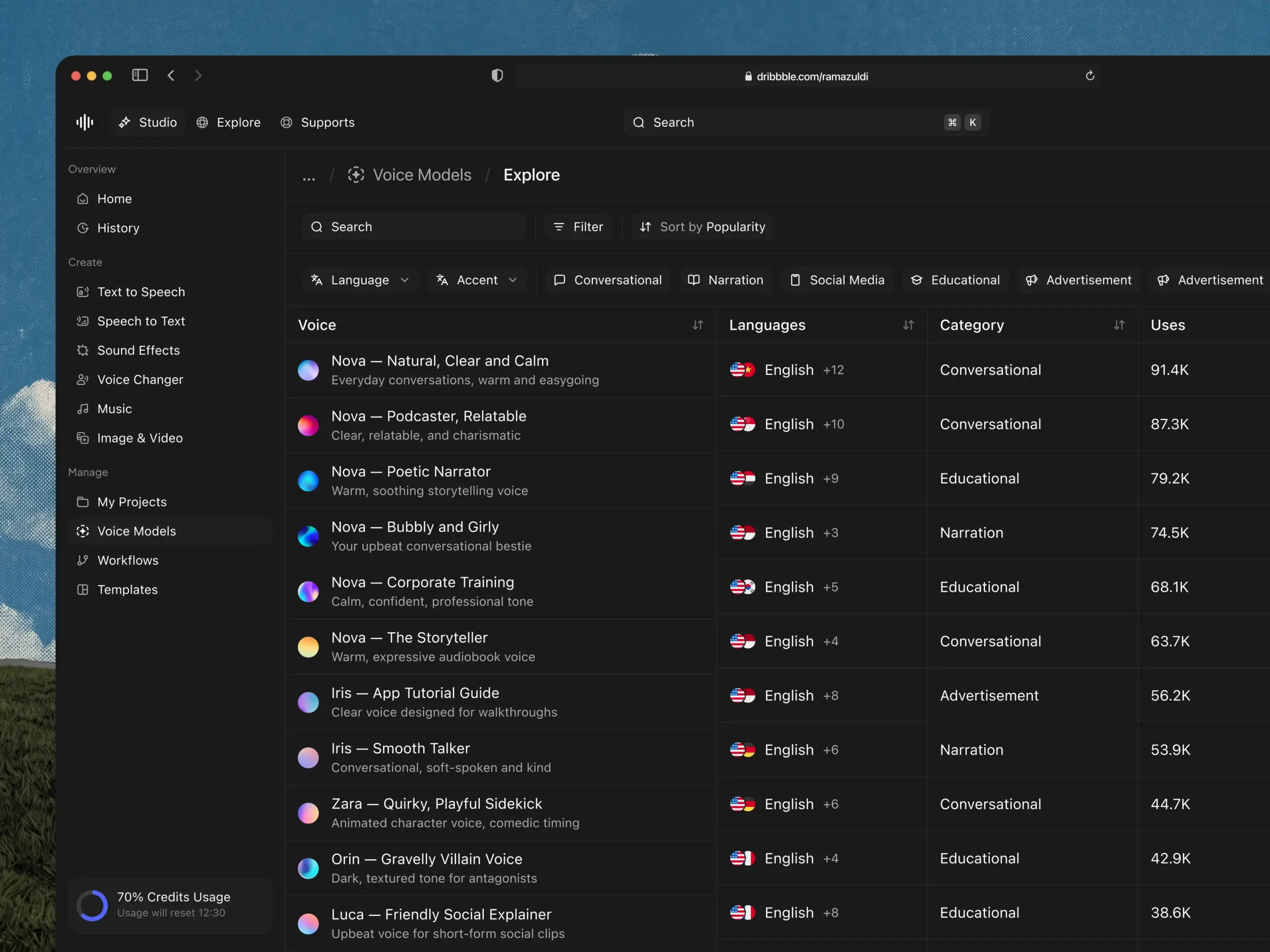Click the Filter button
1270x952 pixels.
point(578,227)
